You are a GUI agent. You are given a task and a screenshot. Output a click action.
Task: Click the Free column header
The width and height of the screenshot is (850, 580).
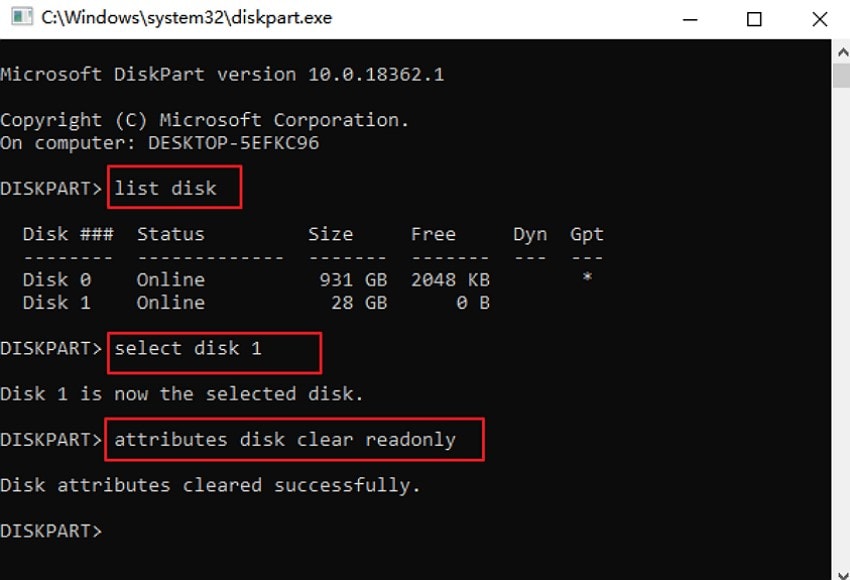point(433,234)
